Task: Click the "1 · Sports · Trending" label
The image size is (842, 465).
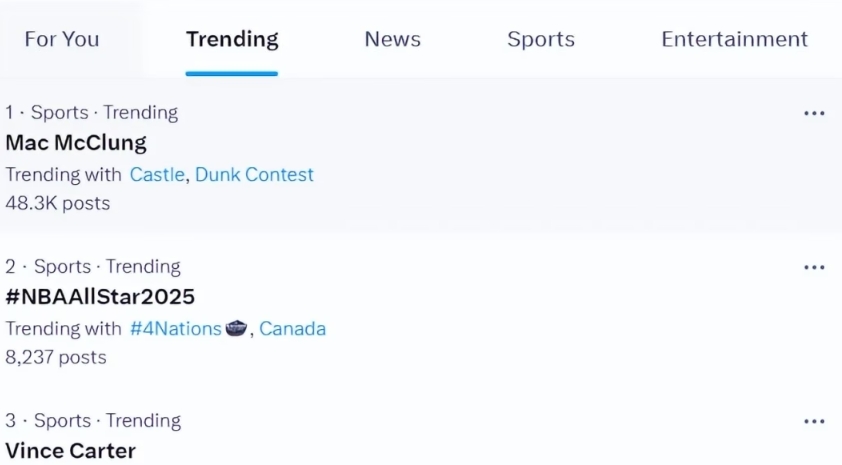Action: [92, 113]
